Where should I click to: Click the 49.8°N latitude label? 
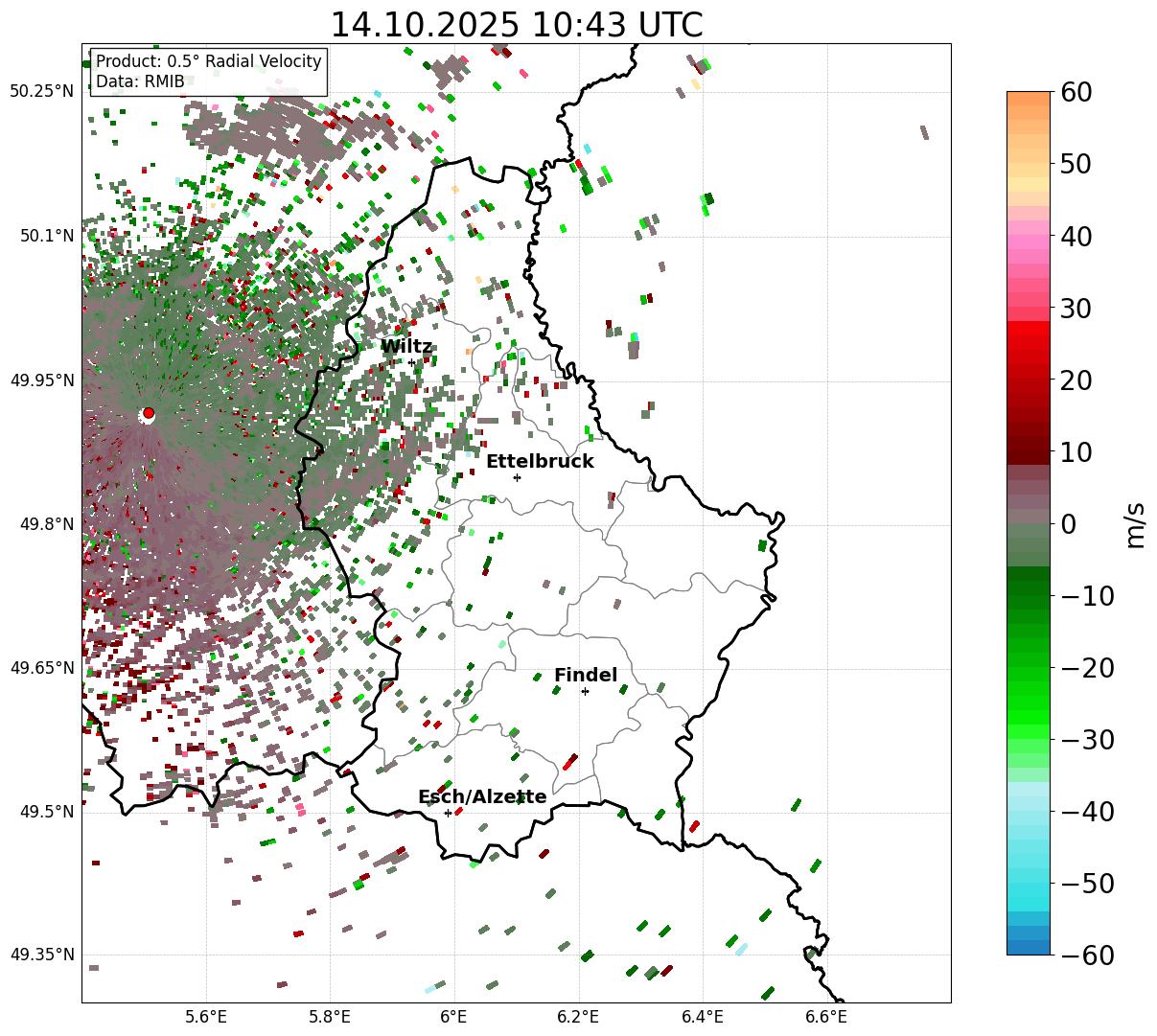click(47, 524)
